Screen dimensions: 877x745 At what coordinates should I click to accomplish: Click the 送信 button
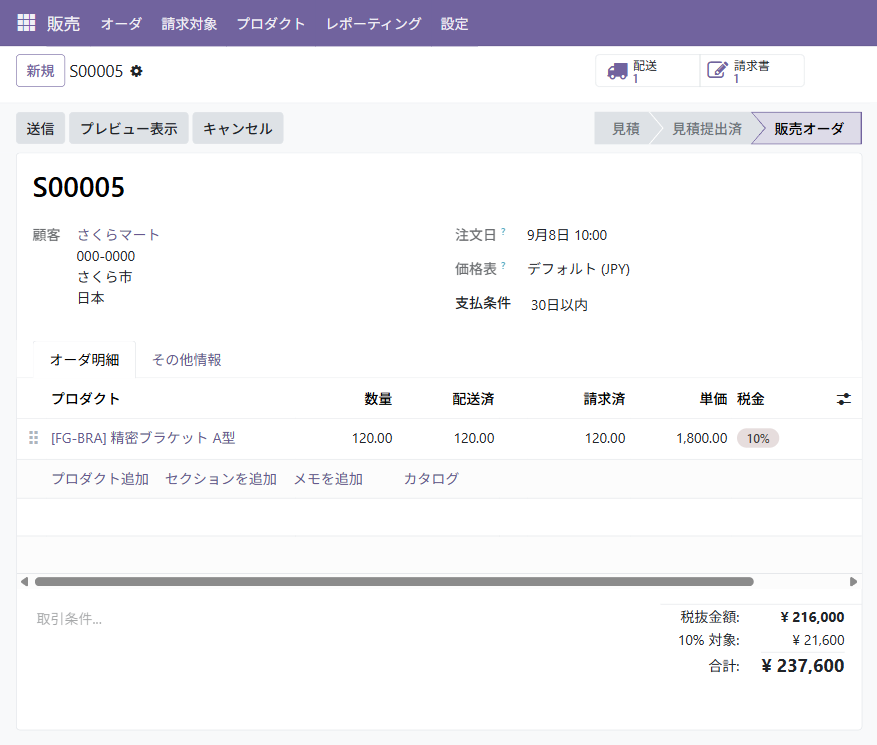(x=40, y=128)
